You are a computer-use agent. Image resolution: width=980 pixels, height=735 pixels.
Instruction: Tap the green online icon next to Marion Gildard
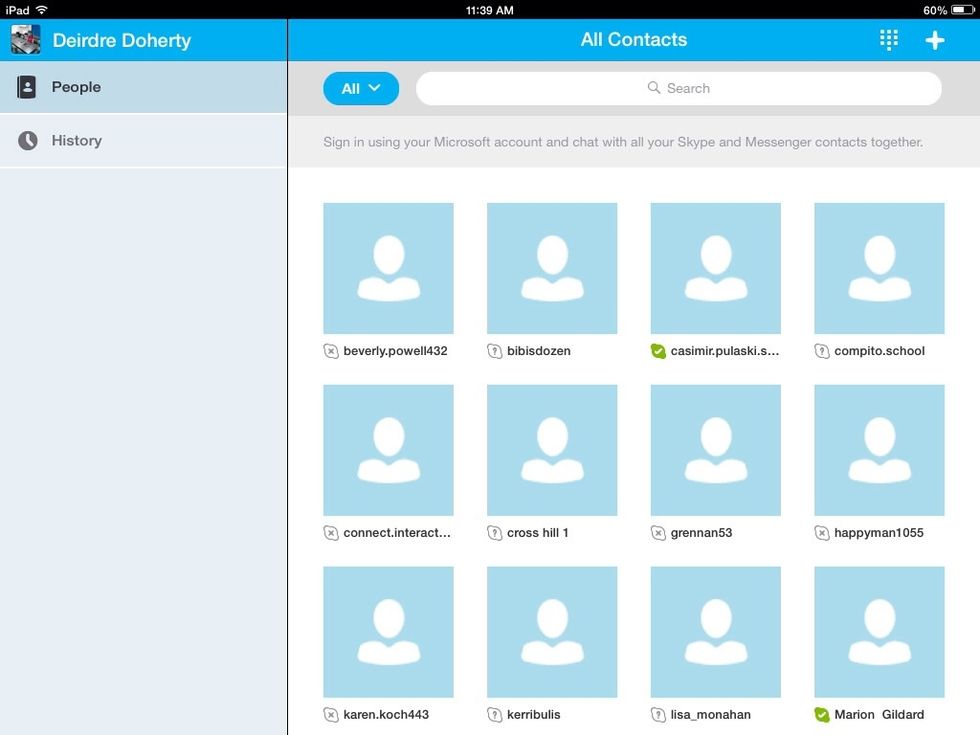coord(821,715)
